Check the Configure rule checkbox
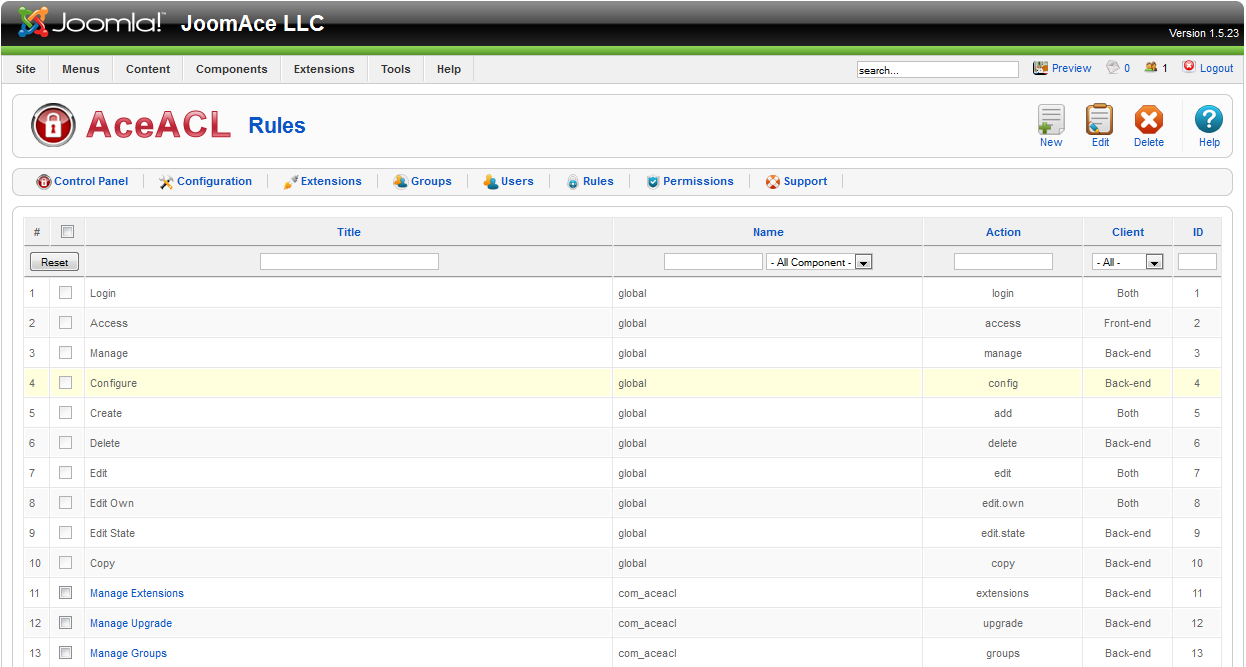Viewport: 1246px width, 667px height. (66, 383)
